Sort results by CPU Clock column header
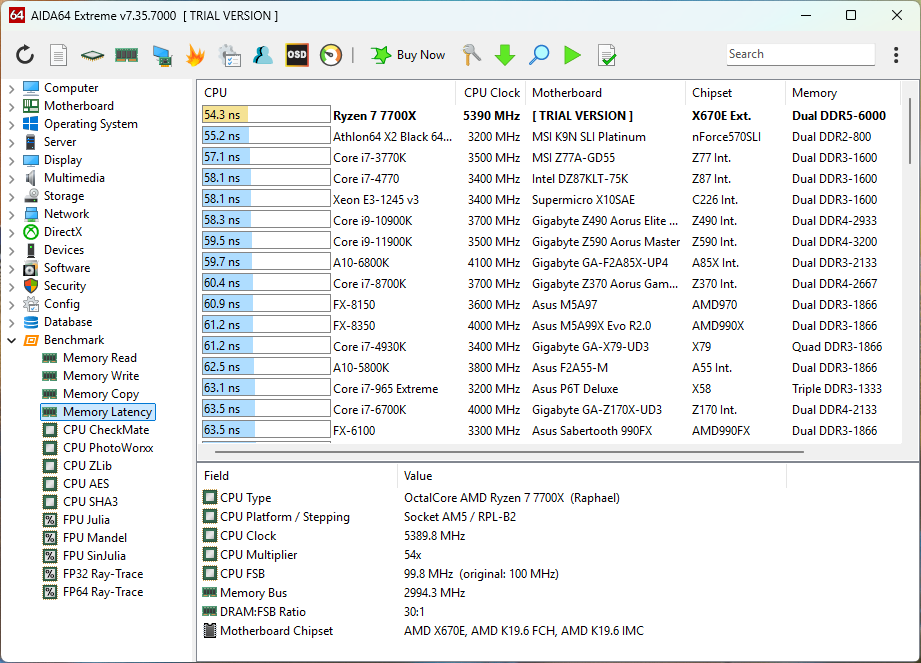Viewport: 921px width, 663px height. 490,93
